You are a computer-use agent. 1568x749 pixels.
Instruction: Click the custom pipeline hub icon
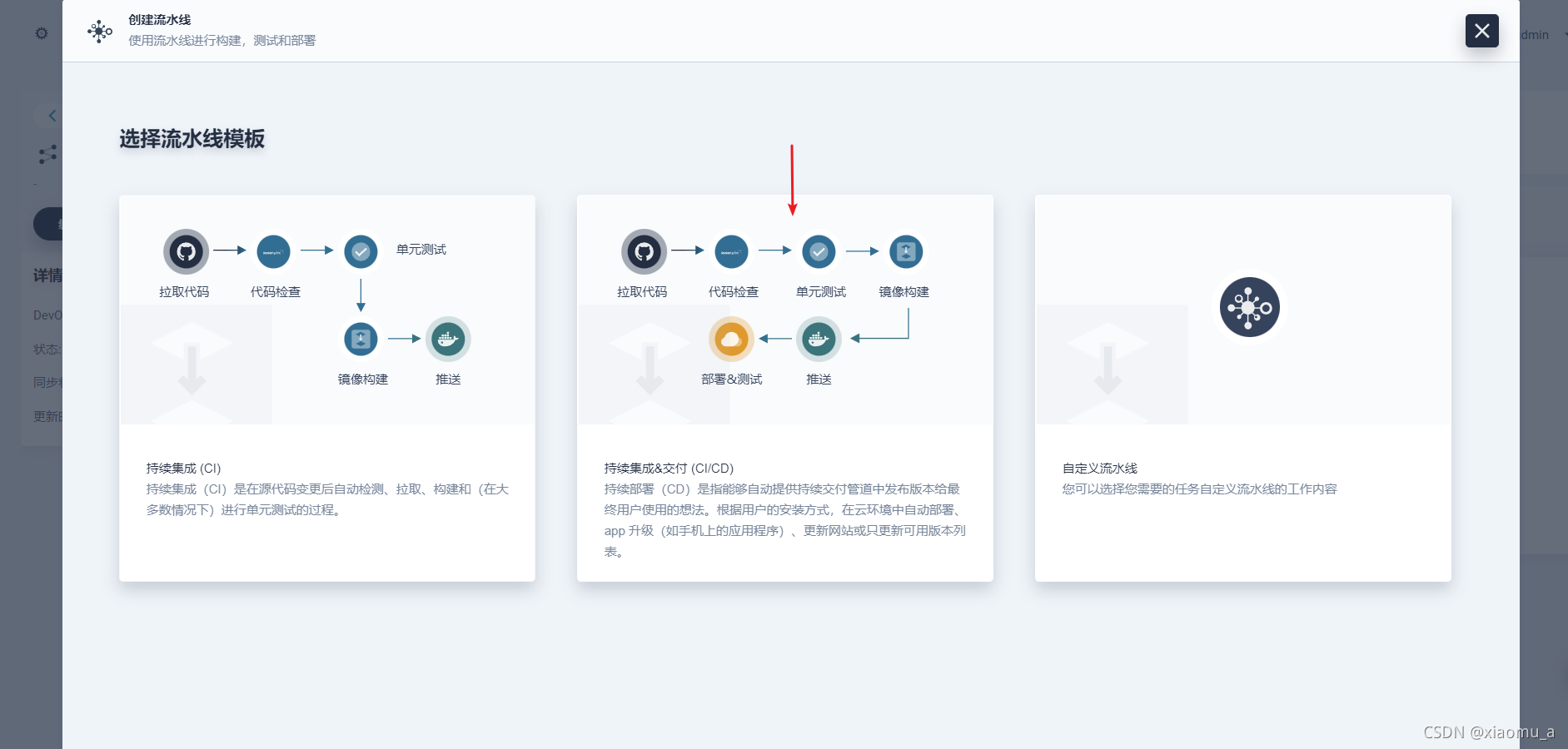[1249, 307]
